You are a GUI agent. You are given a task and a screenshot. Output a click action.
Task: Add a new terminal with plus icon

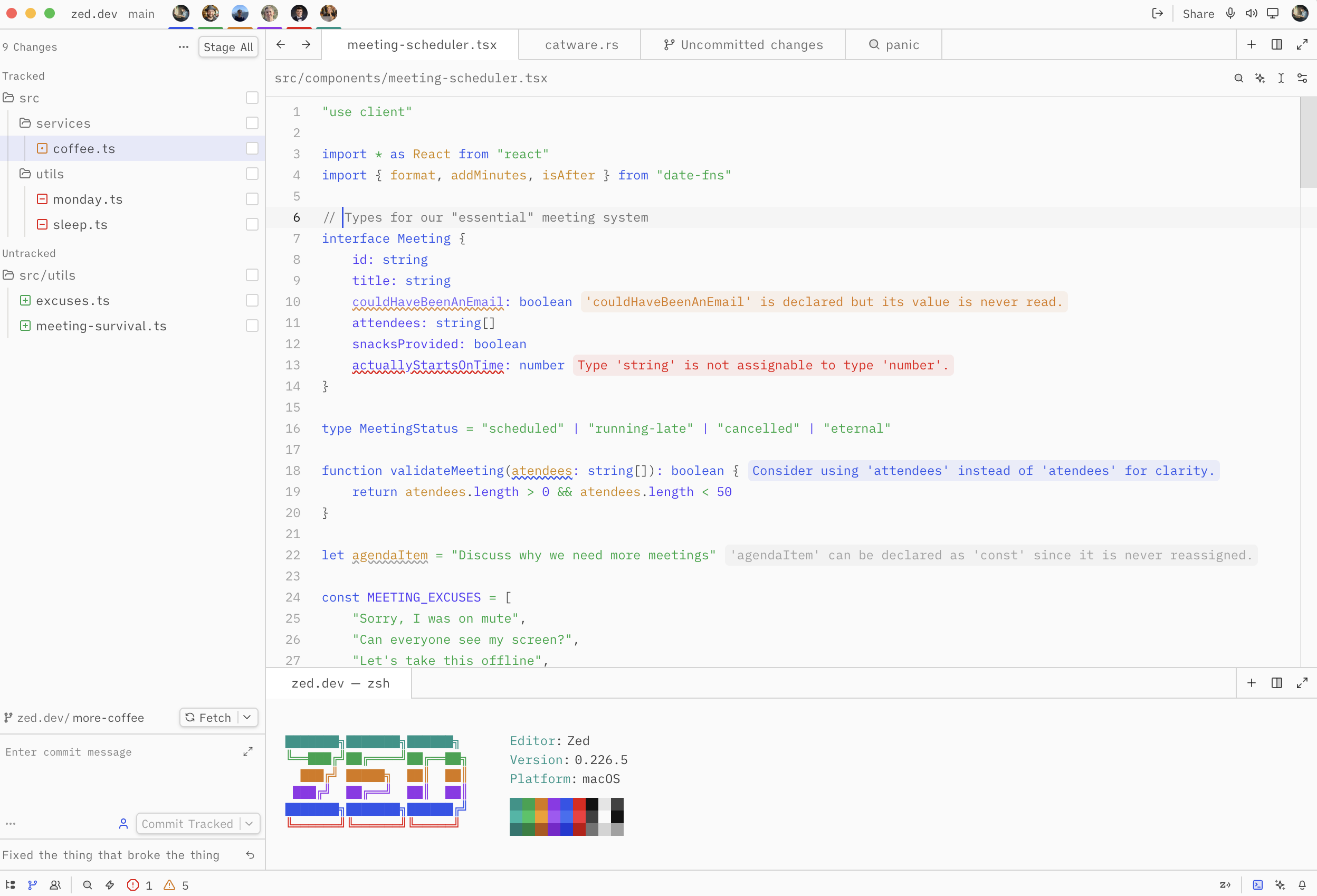(x=1251, y=683)
